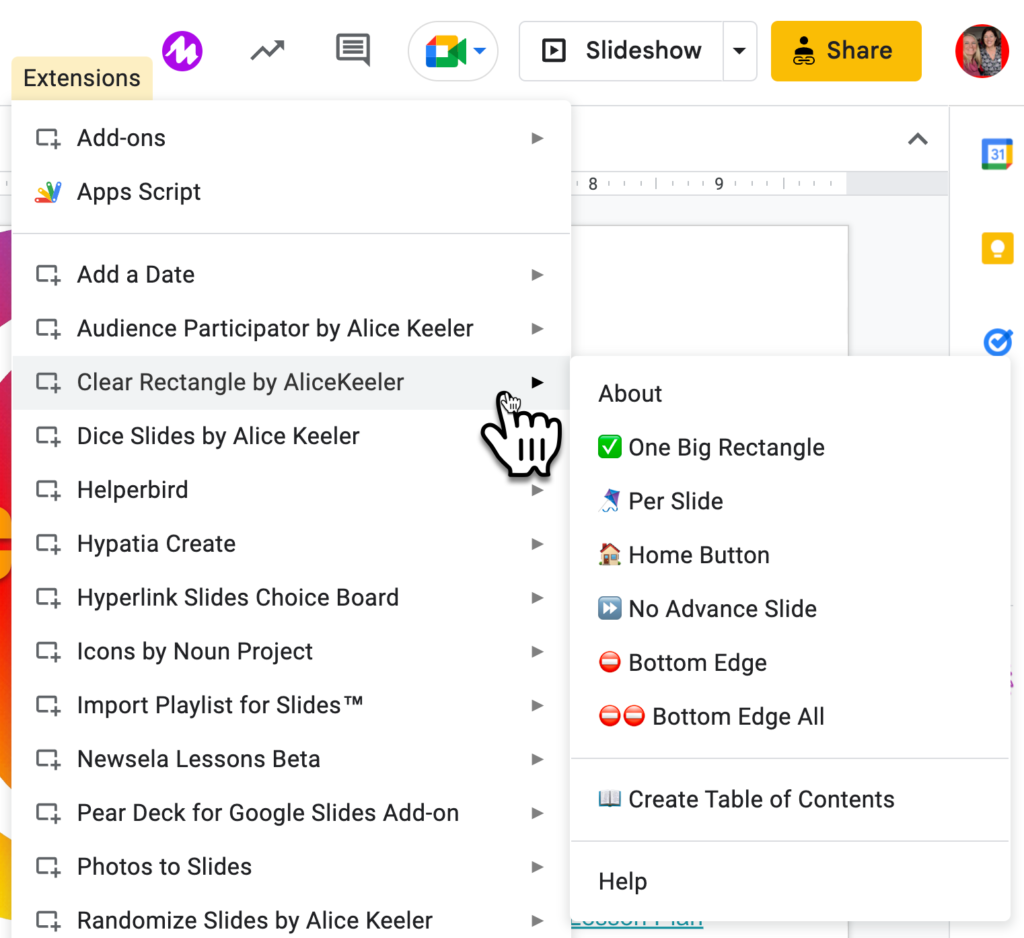The image size is (1024, 938).
Task: Click the red no-entry icon of Bottom Edge
Action: pyautogui.click(x=609, y=662)
